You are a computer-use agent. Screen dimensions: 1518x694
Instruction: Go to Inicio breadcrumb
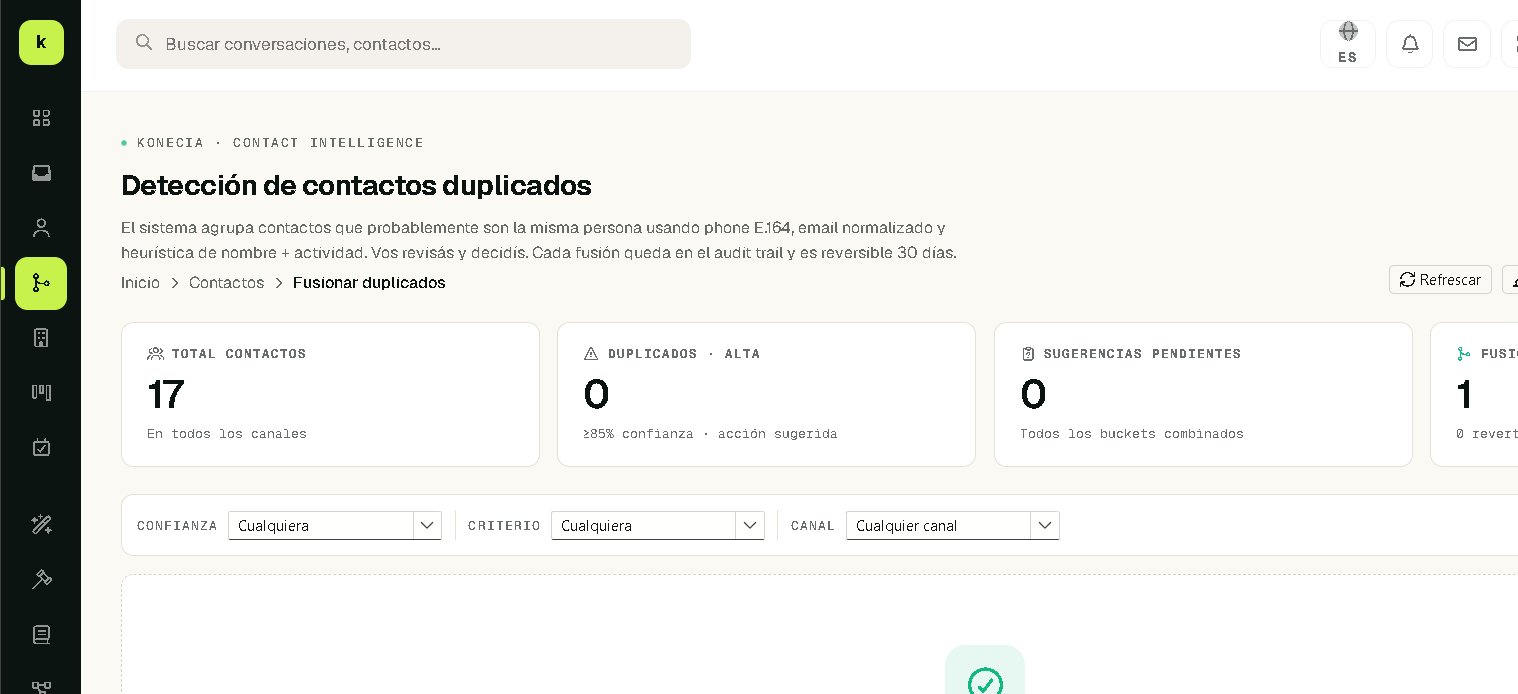[140, 283]
